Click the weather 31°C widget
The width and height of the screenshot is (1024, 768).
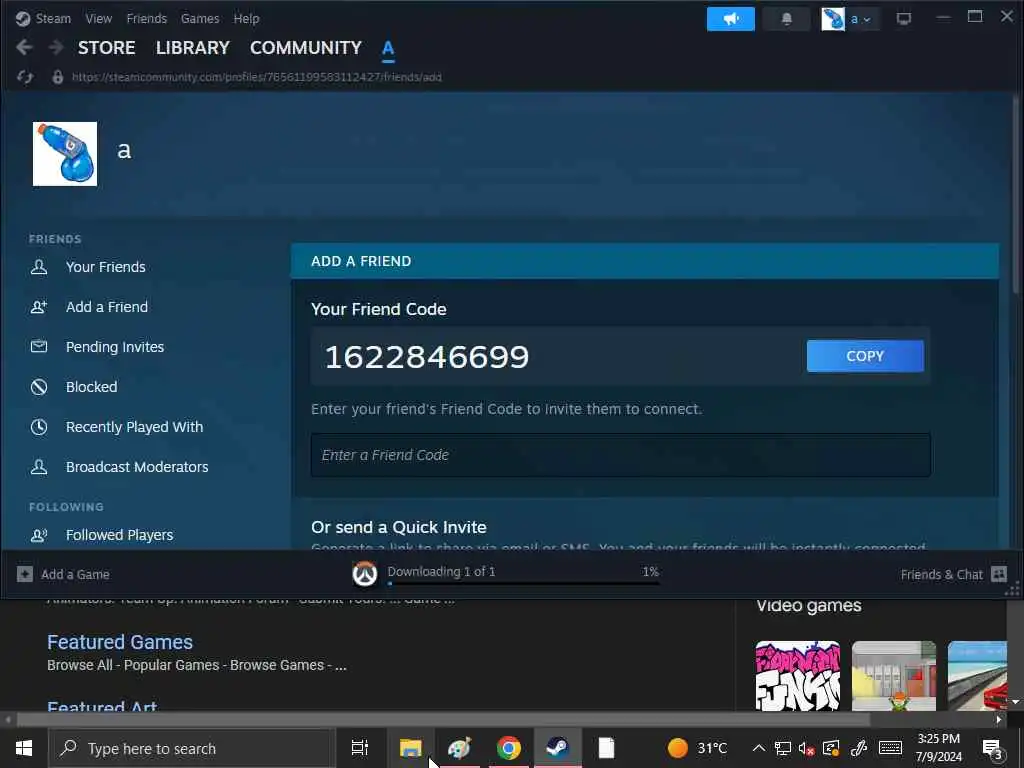click(697, 748)
